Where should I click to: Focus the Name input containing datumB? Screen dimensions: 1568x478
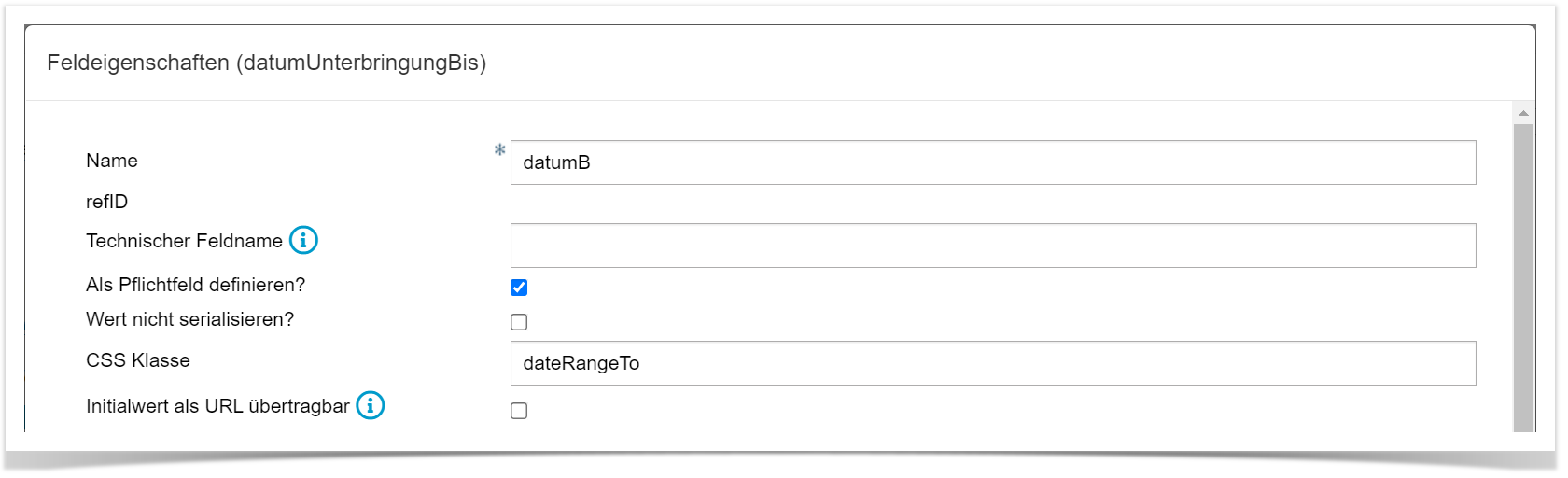[992, 162]
